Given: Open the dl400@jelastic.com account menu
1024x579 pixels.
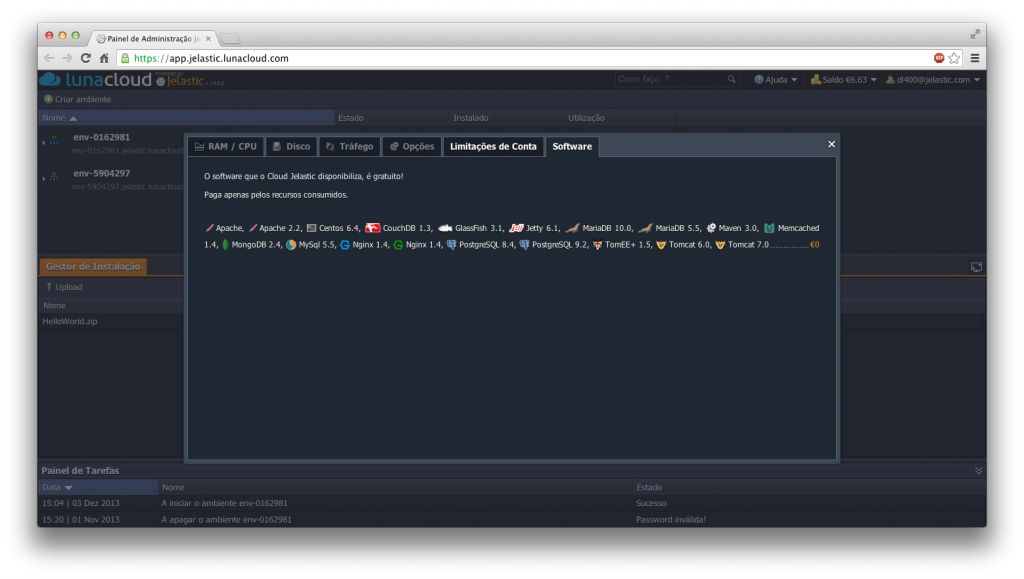Looking at the screenshot, I should [x=933, y=80].
